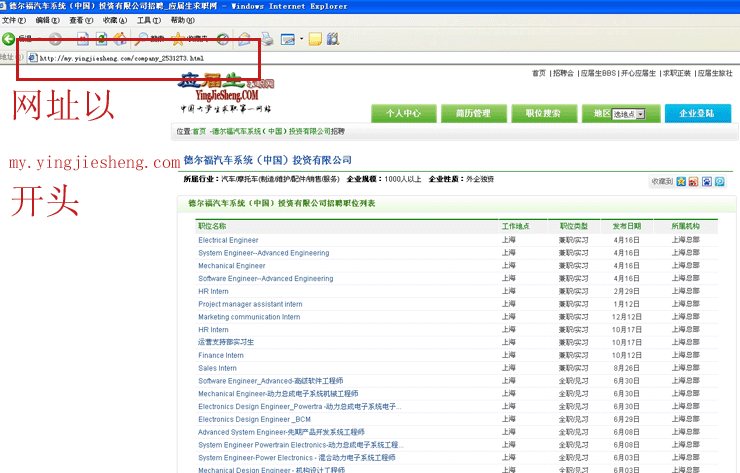740x473 pixels.
Task: Click the 简历管理 green tab
Action: (x=473, y=113)
